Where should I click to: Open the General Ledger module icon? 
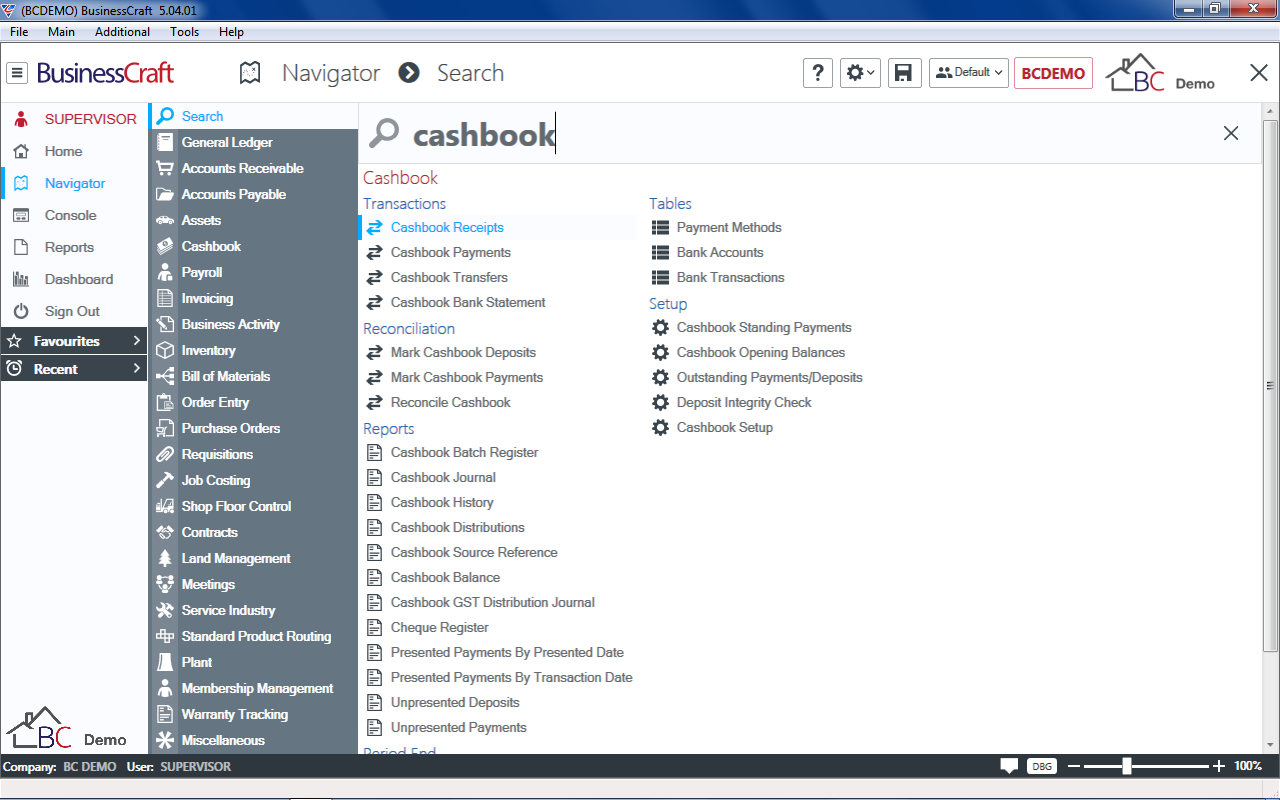(x=165, y=142)
